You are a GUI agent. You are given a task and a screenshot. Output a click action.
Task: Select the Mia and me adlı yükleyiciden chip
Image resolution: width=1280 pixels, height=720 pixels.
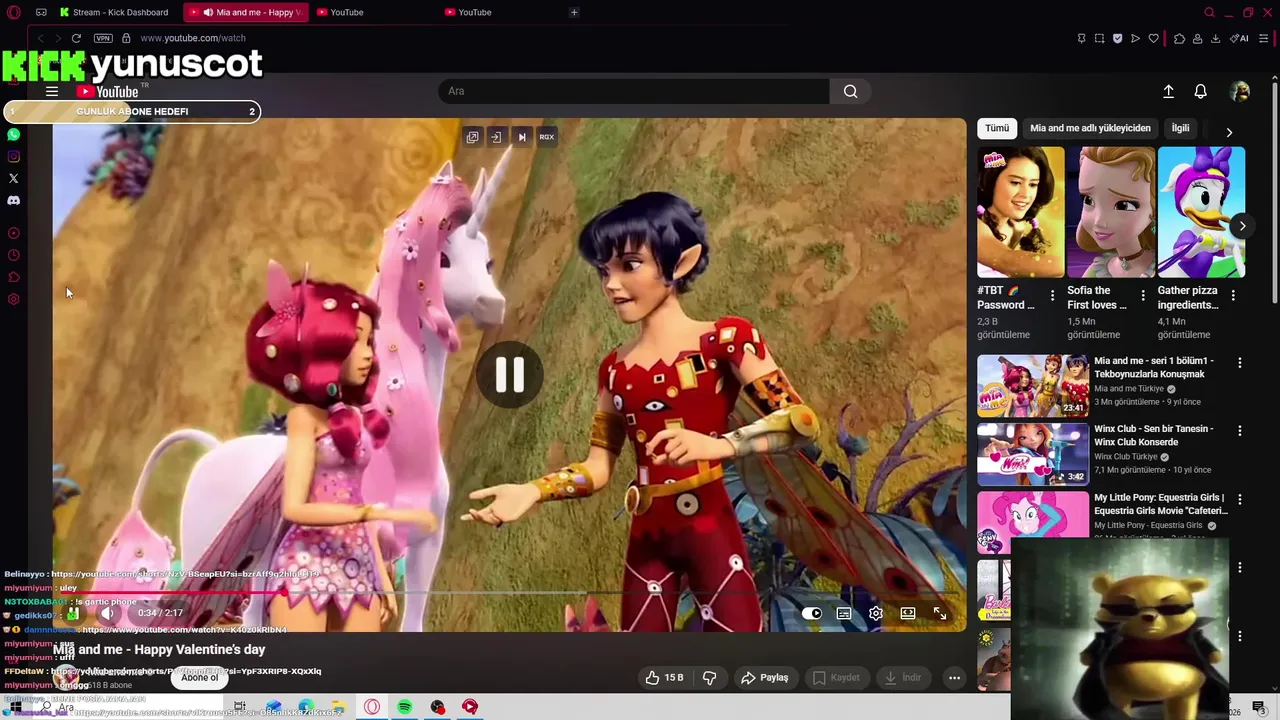click(1090, 128)
